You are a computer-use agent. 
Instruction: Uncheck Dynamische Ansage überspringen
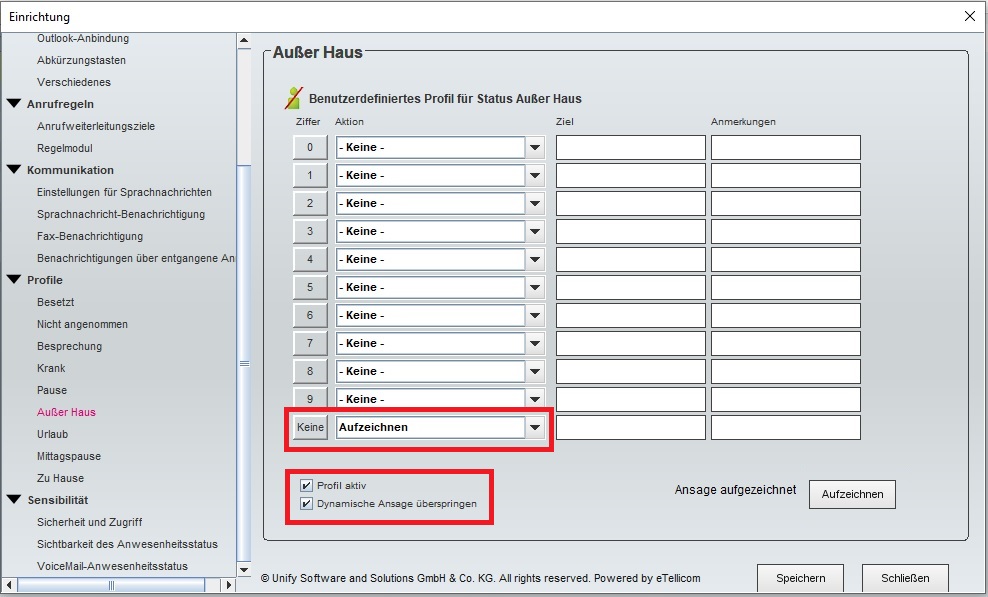coord(307,504)
